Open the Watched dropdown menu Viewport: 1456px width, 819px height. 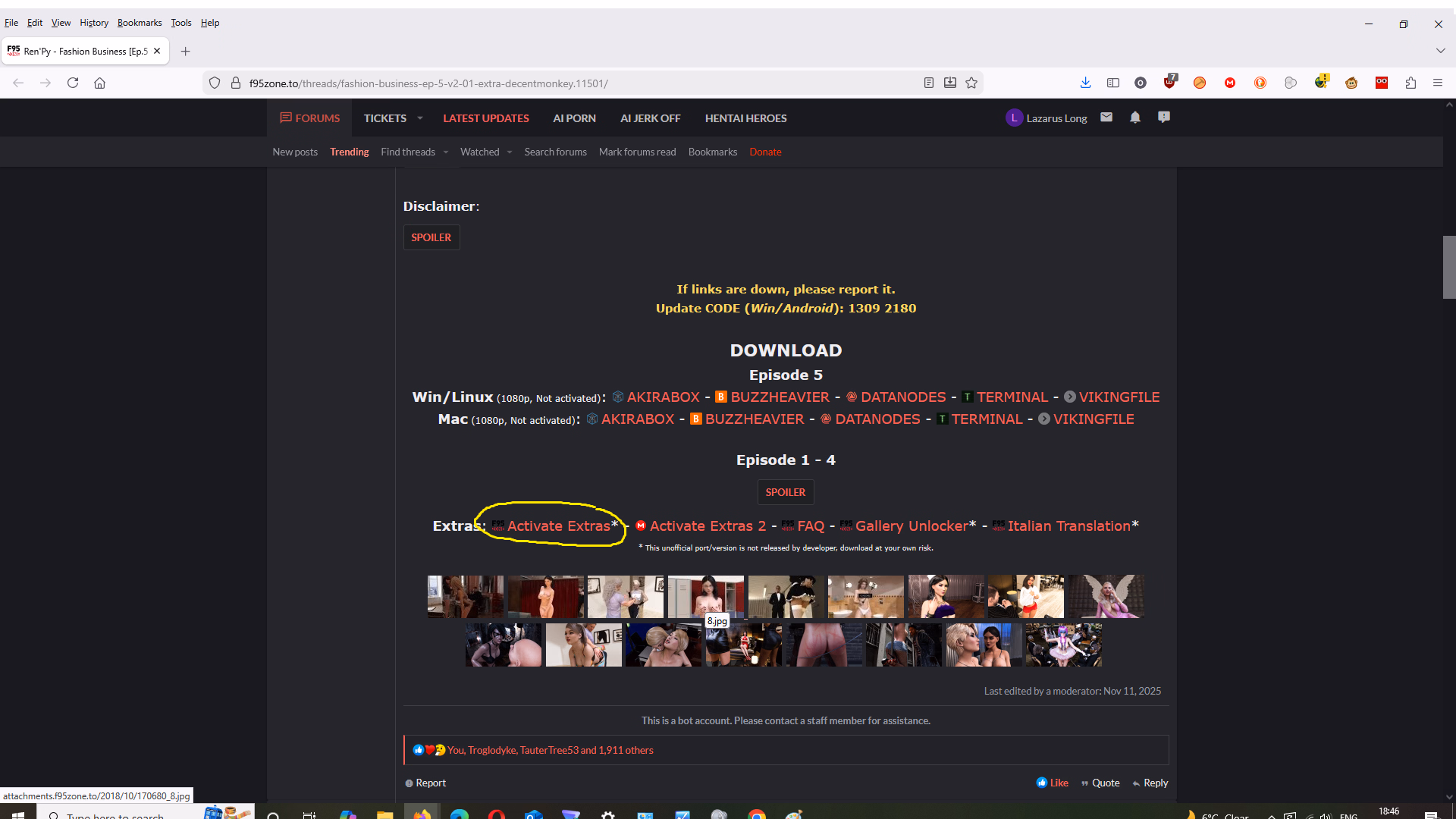[x=510, y=152]
